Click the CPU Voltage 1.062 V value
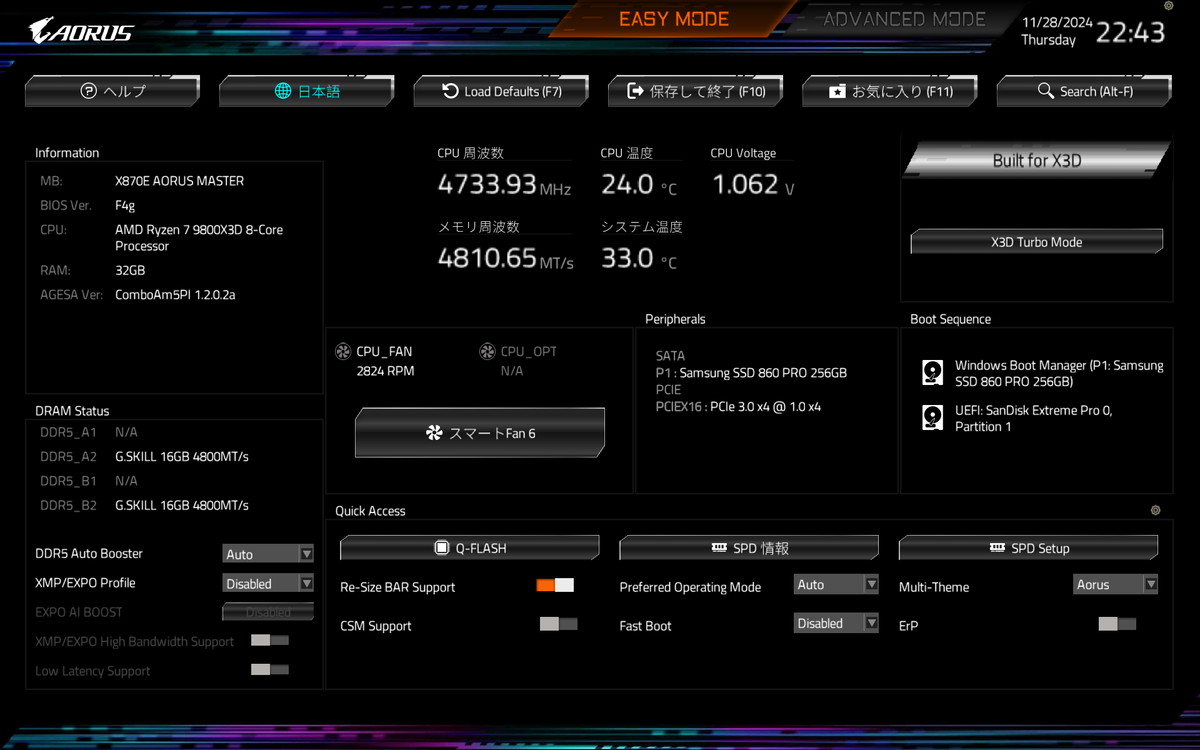This screenshot has height=750, width=1200. [753, 185]
